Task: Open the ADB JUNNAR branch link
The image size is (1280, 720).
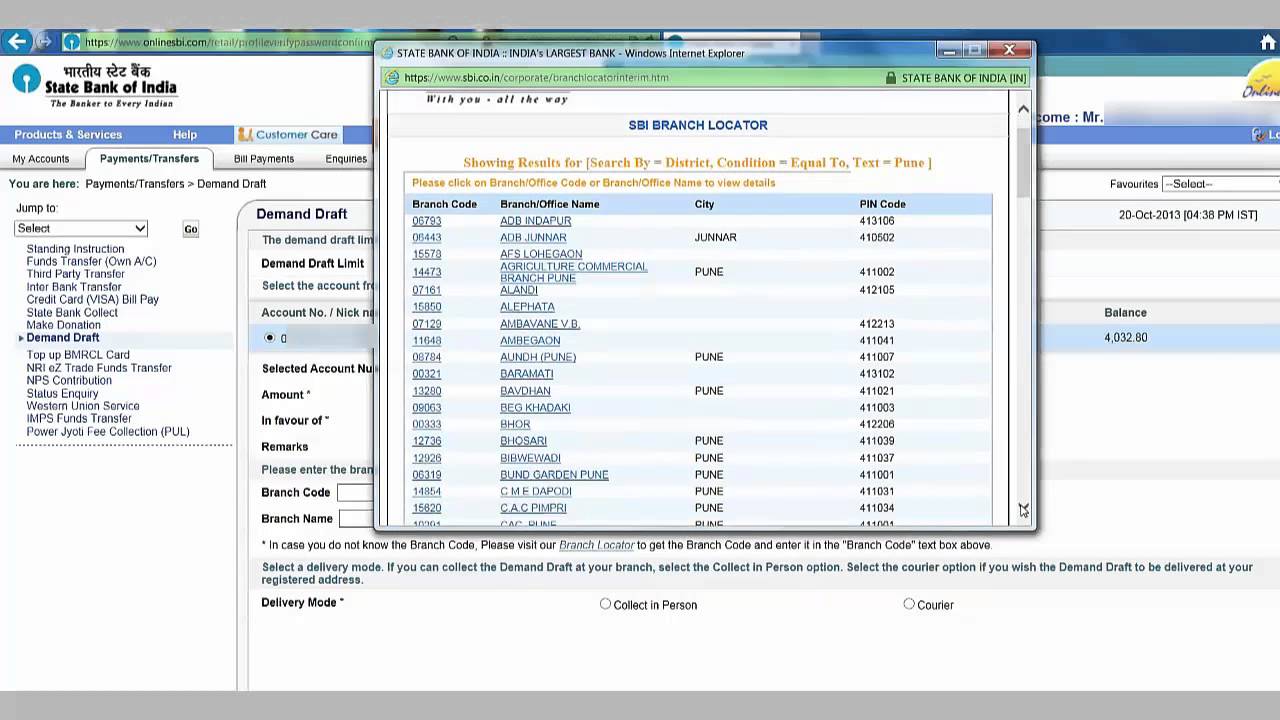Action: pyautogui.click(x=533, y=238)
